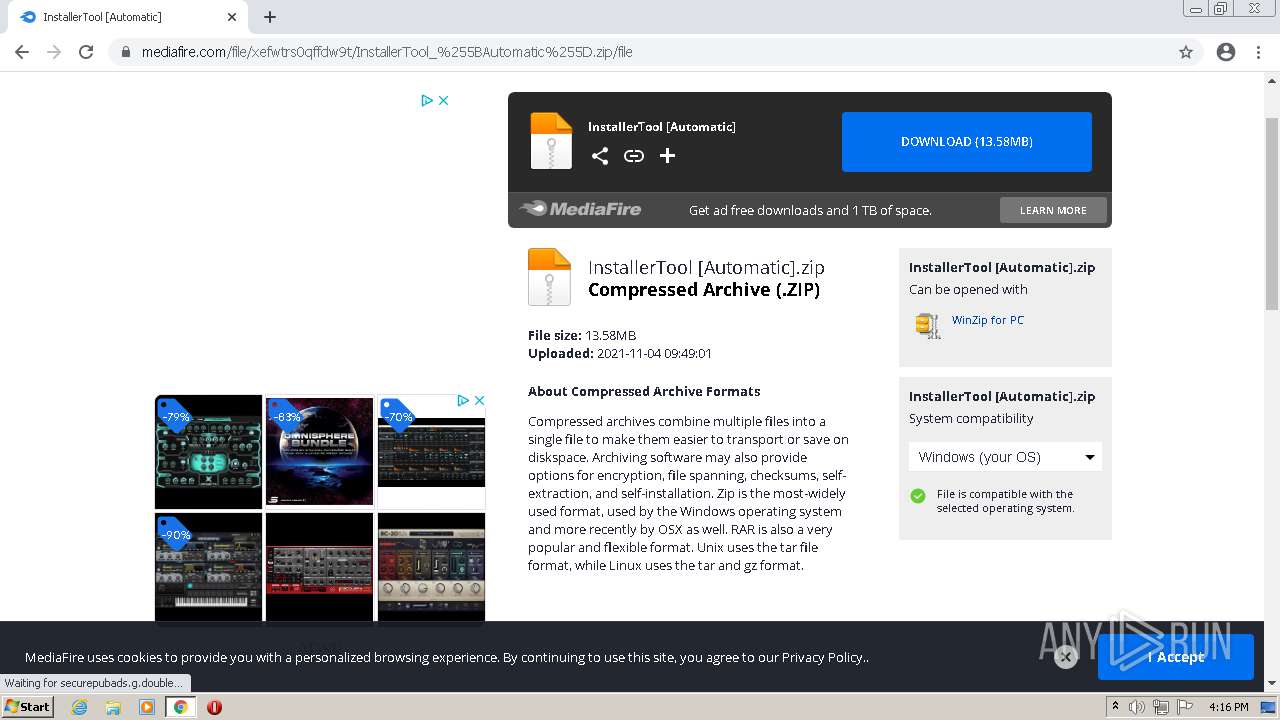The image size is (1280, 720).
Task: Click the volume icon in the system tray
Action: (x=1137, y=707)
